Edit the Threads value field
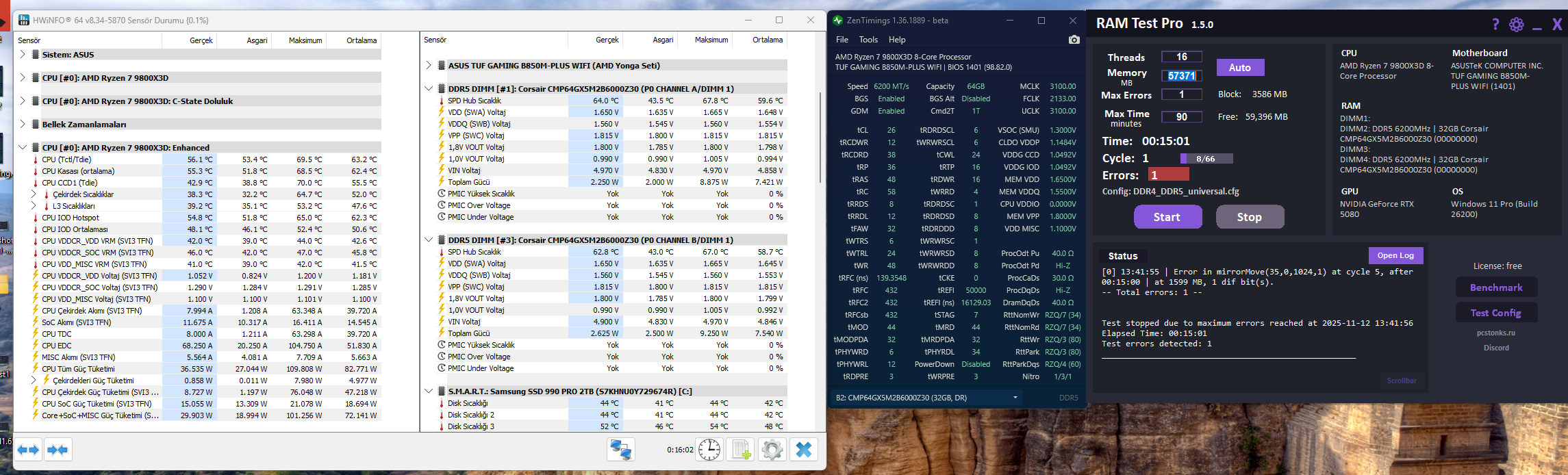This screenshot has height=475, width=1568. click(x=1182, y=57)
